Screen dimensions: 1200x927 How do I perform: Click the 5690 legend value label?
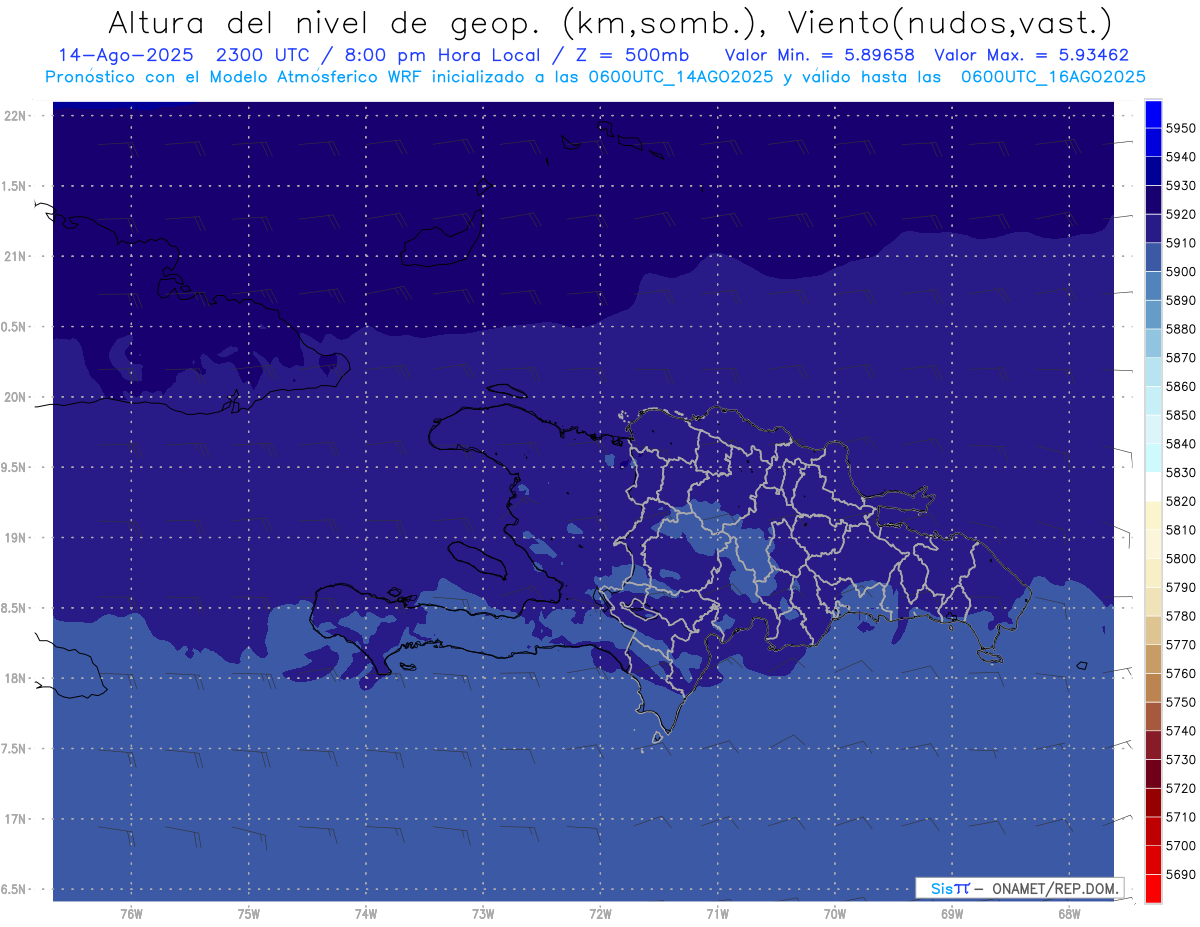[x=1180, y=874]
